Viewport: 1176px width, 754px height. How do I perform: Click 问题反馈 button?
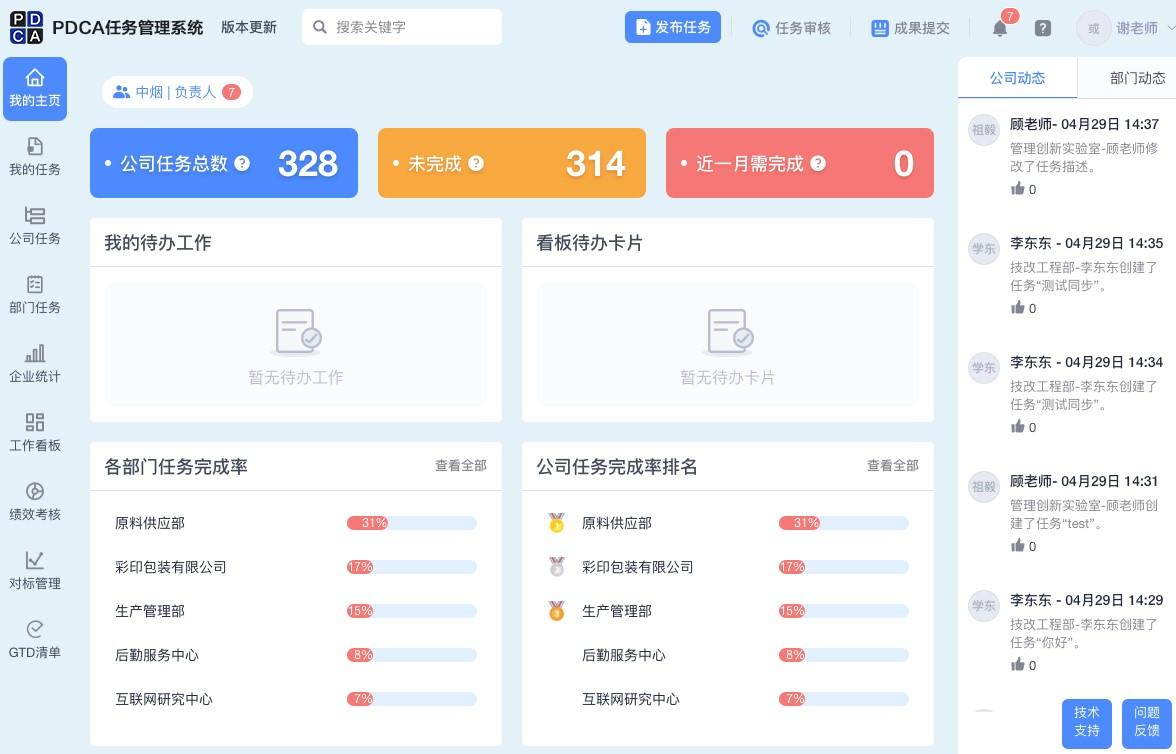coord(1147,723)
